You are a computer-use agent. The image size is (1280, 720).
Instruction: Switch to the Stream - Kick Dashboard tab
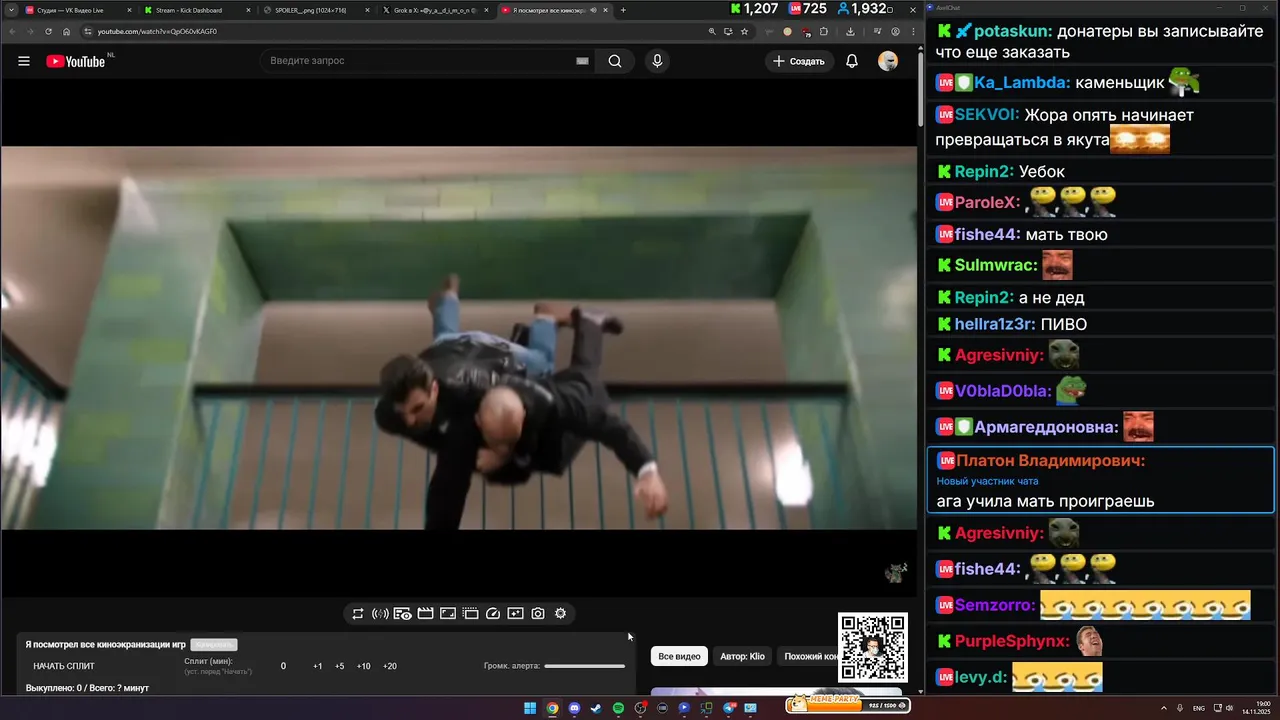click(x=190, y=10)
